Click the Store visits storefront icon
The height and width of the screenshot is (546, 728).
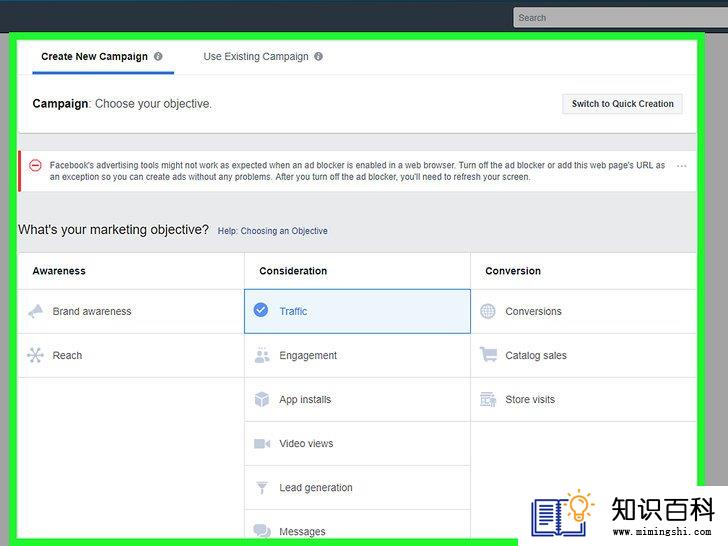coord(488,399)
